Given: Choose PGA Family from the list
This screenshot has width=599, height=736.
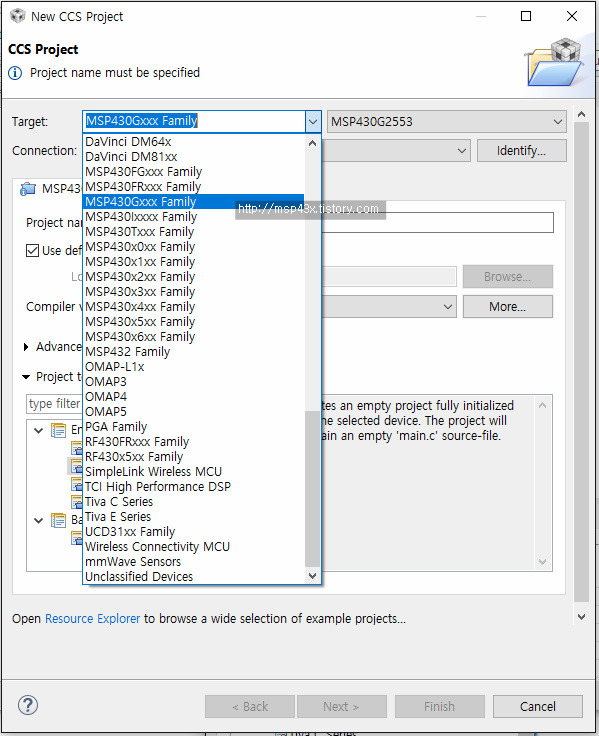Looking at the screenshot, I should (x=193, y=427).
